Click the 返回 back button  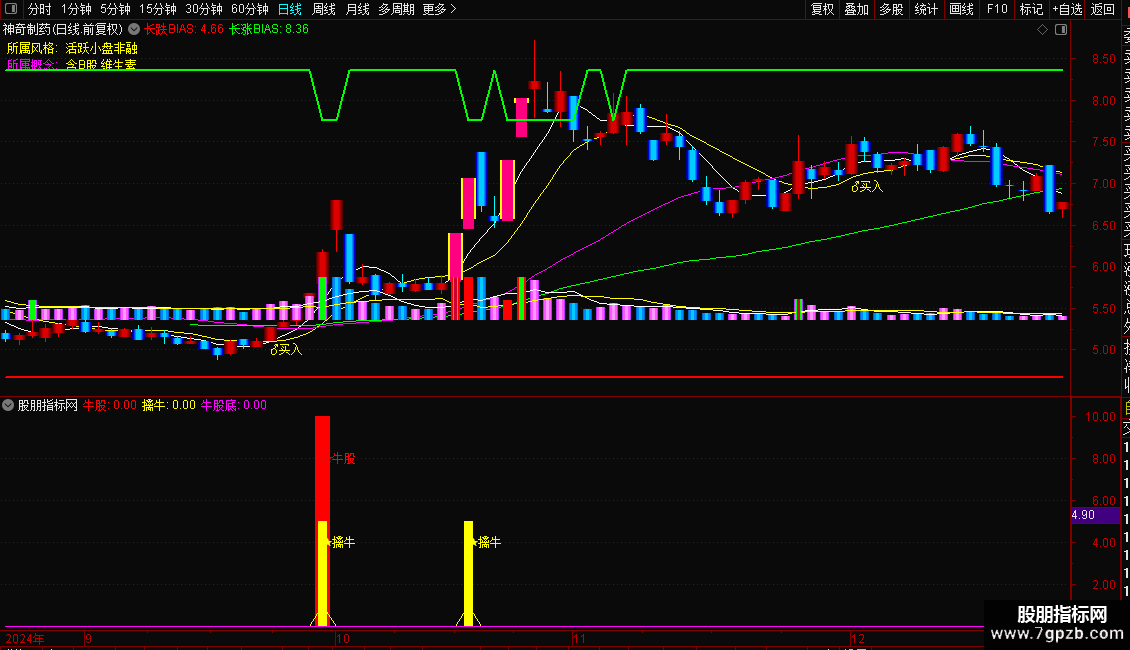[x=1103, y=9]
